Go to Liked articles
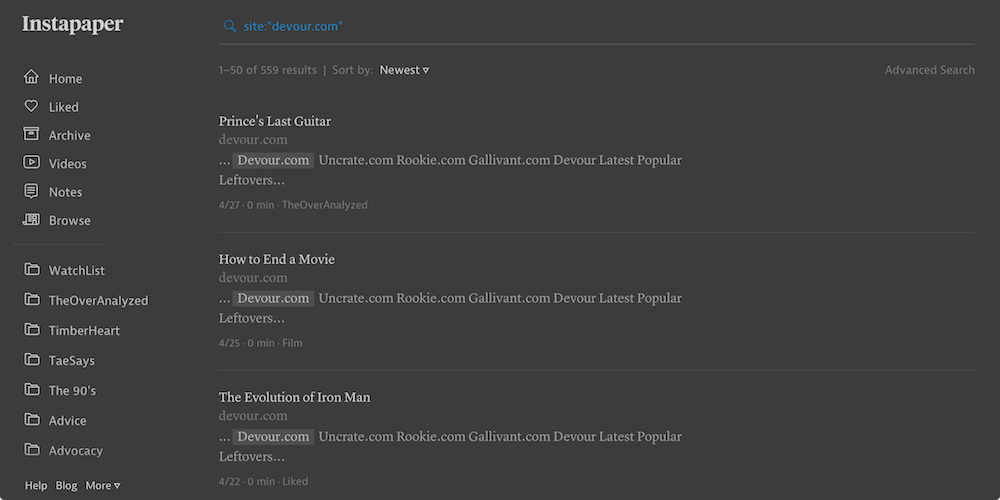 click(64, 107)
